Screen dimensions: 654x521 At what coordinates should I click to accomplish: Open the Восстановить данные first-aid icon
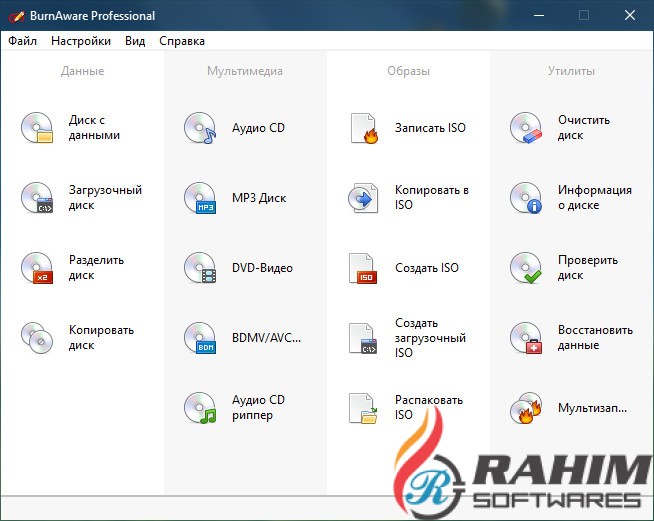(526, 338)
